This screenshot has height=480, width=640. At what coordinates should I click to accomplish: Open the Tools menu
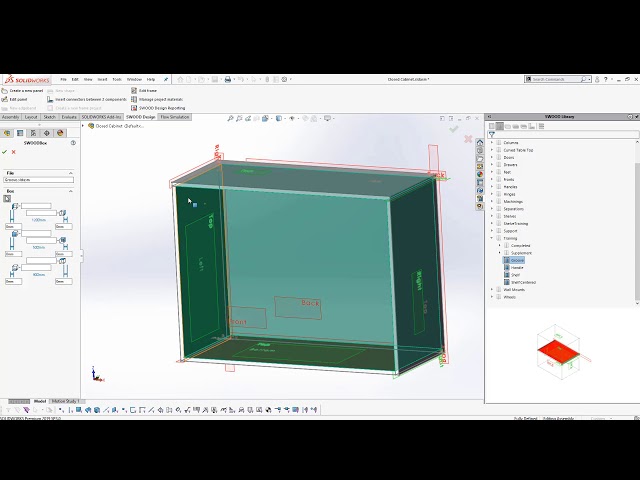(117, 80)
